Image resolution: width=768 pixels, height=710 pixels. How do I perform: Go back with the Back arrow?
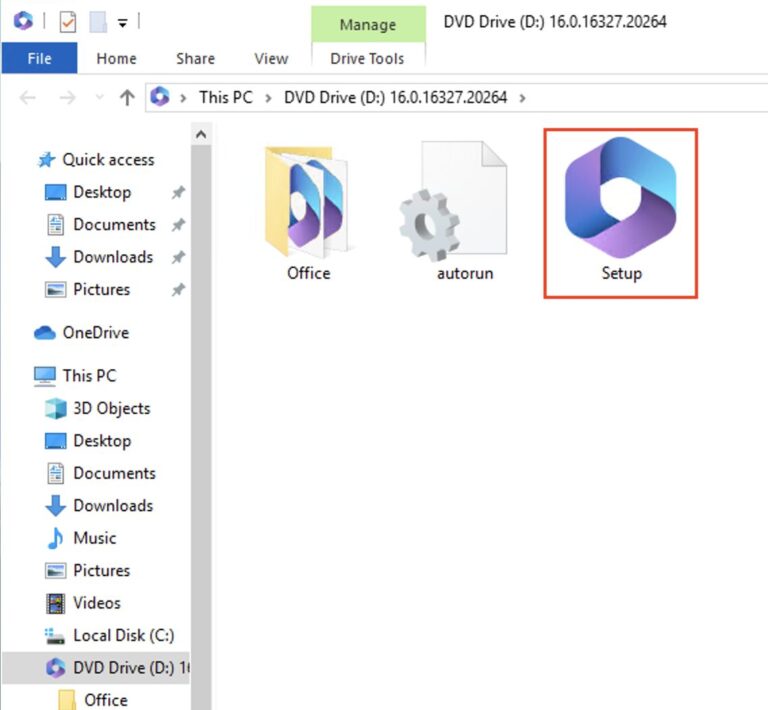click(27, 97)
